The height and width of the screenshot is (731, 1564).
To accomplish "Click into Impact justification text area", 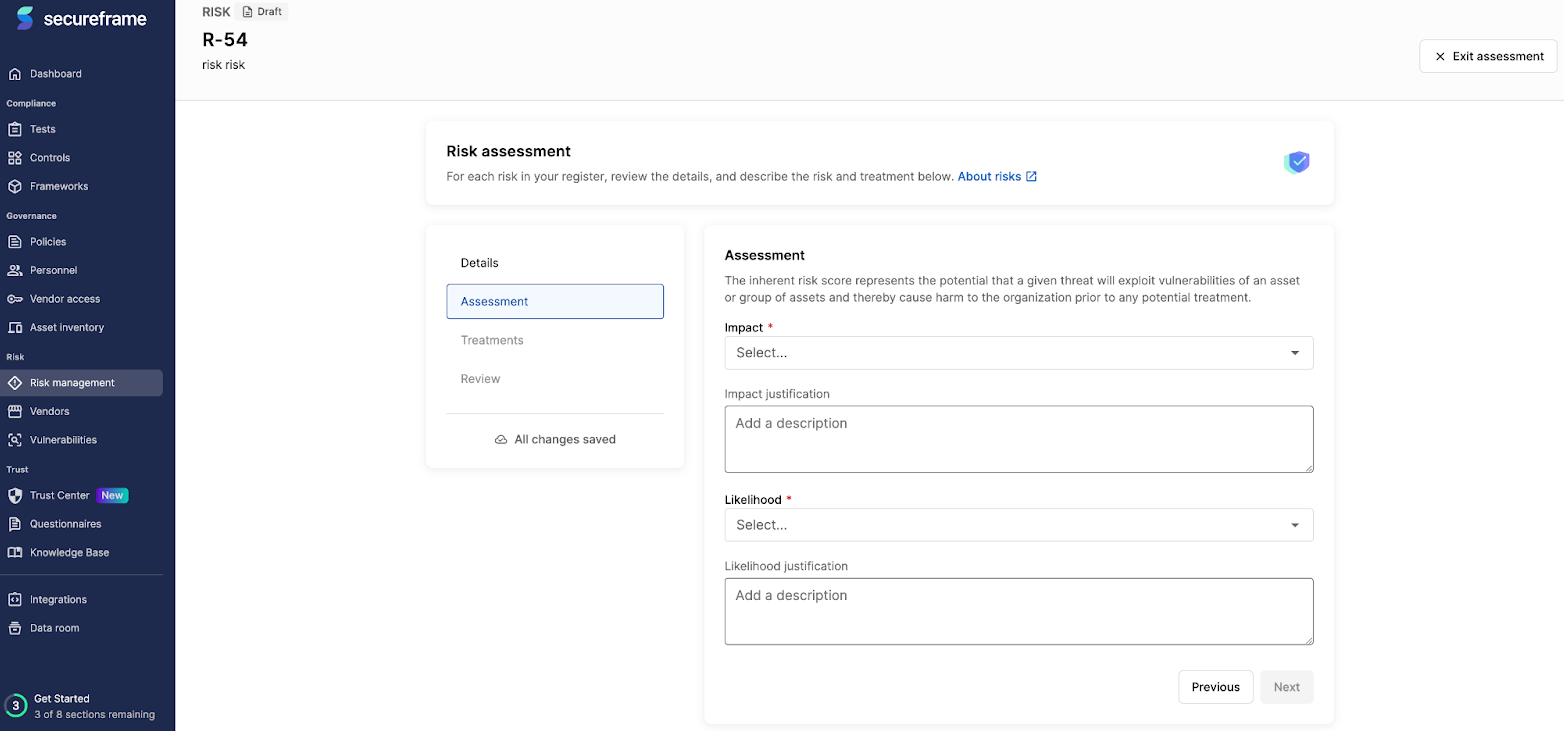I will 1019,439.
